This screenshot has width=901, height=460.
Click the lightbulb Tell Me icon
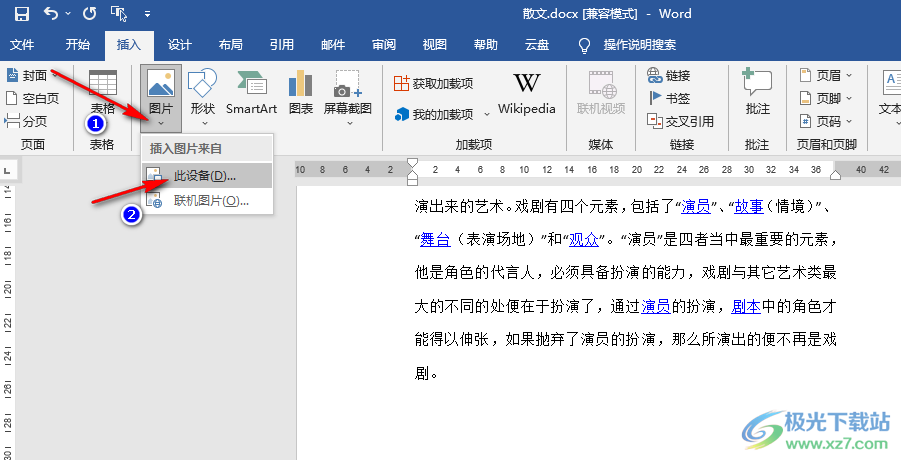pyautogui.click(x=584, y=45)
